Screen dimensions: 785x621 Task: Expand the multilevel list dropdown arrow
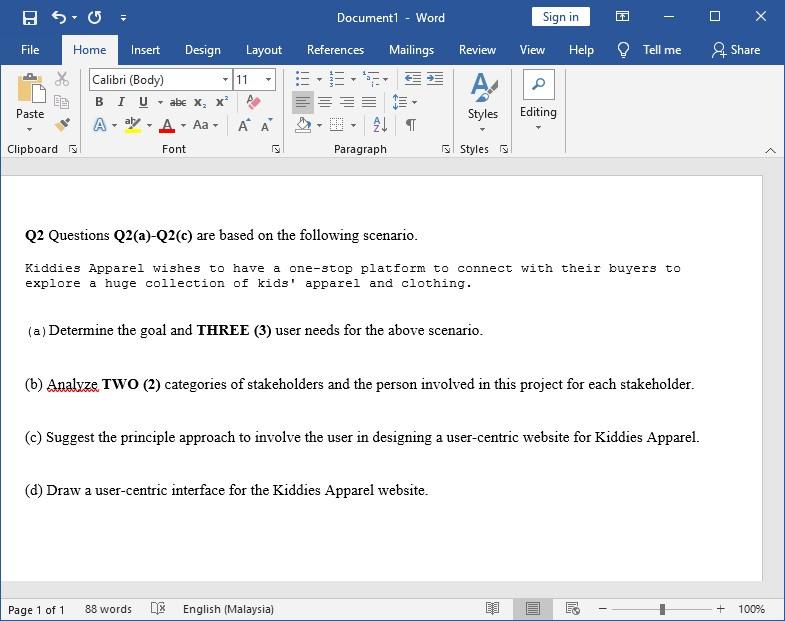tap(385, 80)
